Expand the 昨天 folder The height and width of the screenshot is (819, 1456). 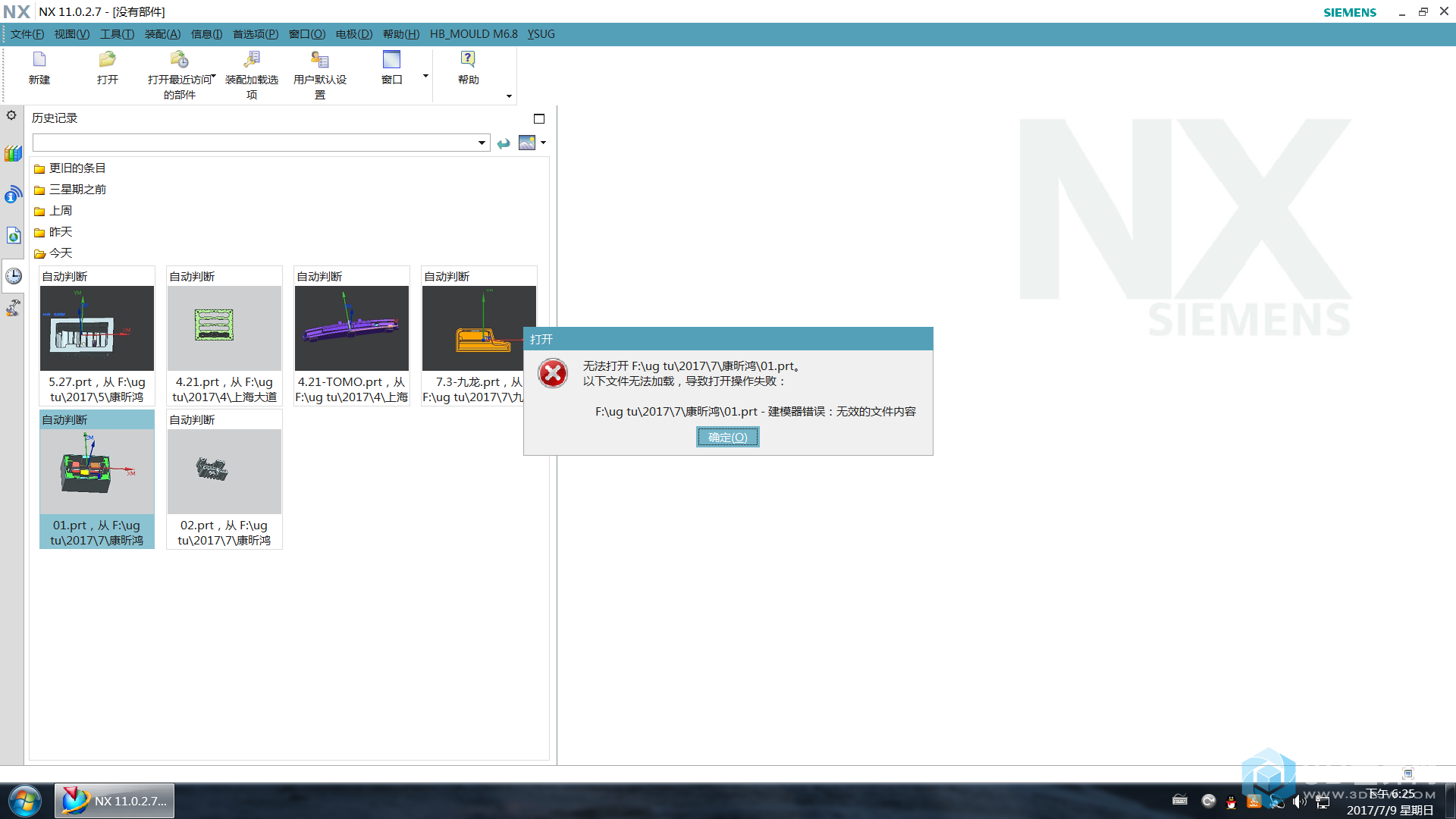coord(53,232)
